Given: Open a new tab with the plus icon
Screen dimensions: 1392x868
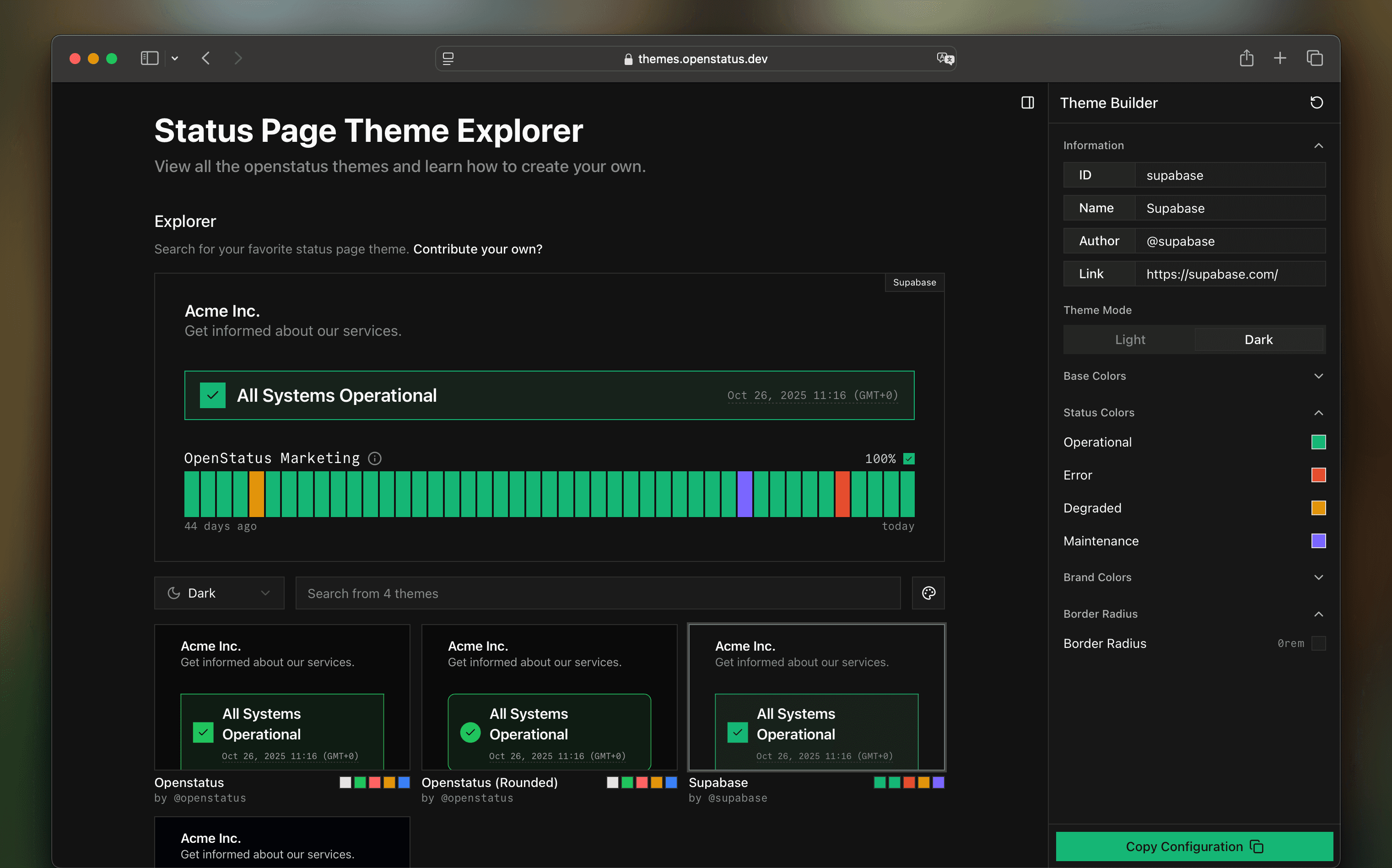Looking at the screenshot, I should (1279, 59).
